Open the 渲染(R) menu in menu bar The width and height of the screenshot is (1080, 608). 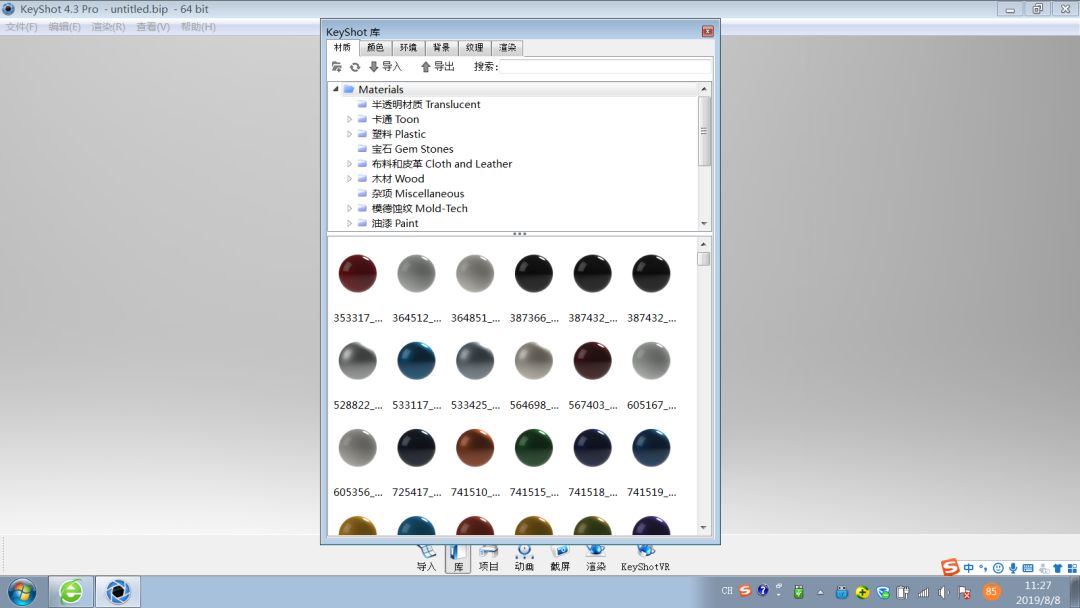pos(108,27)
